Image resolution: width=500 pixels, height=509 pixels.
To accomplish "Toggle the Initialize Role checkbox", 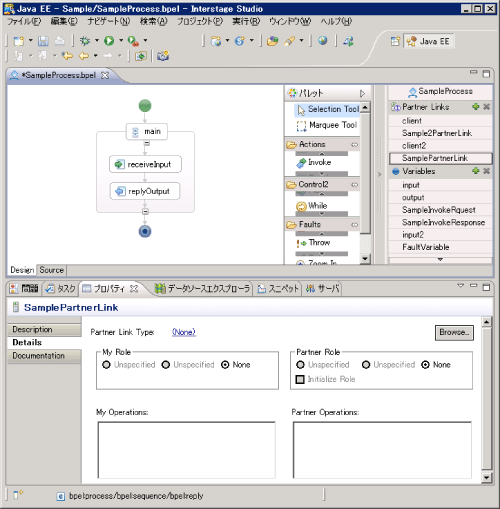I will pyautogui.click(x=300, y=379).
